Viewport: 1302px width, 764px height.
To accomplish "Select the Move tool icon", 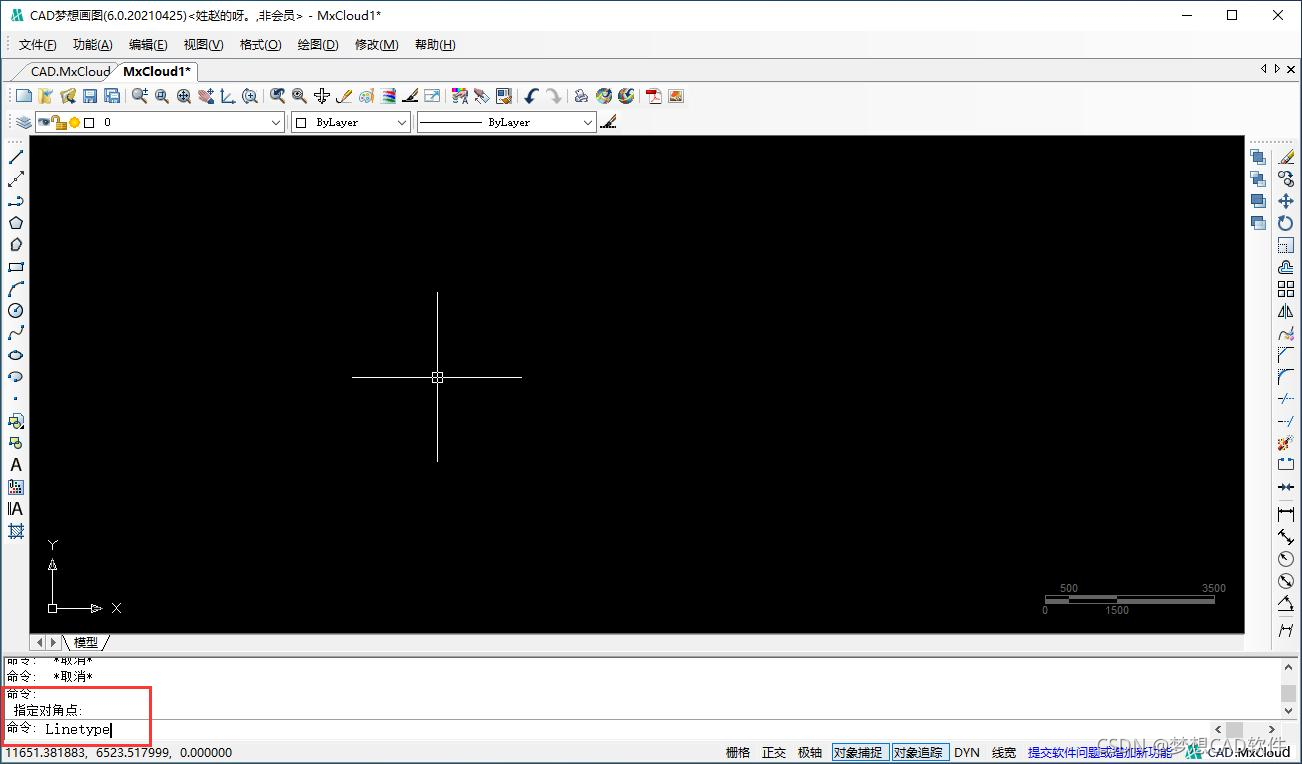I will pyautogui.click(x=1286, y=201).
